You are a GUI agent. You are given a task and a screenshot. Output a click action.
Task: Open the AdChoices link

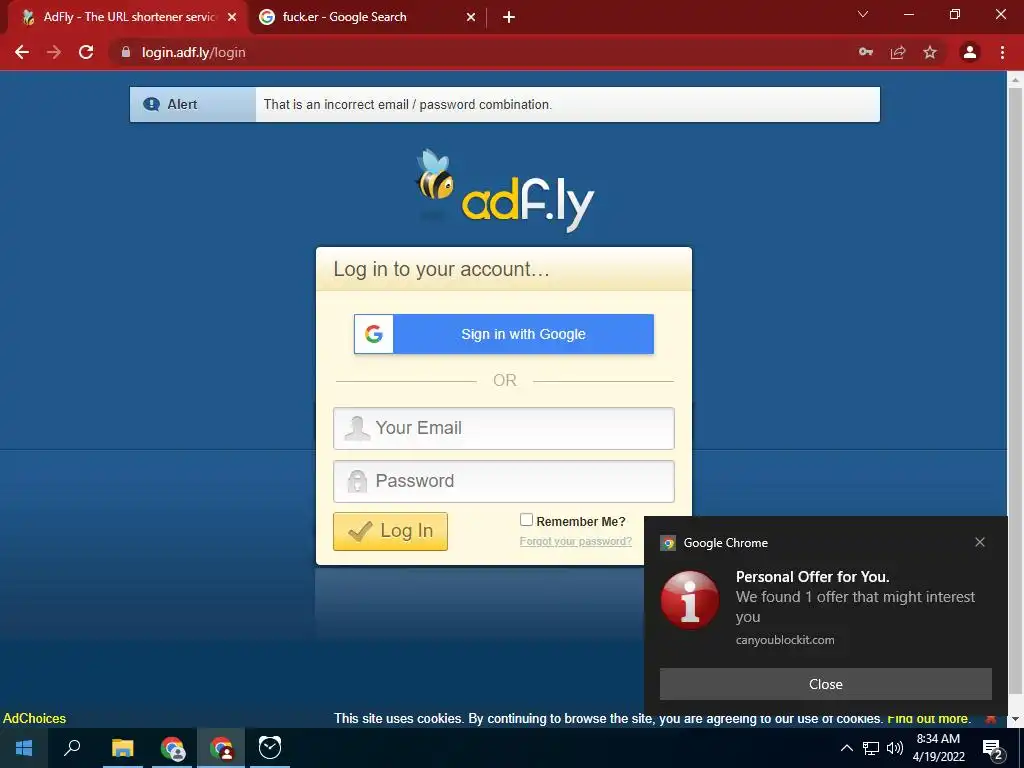[x=35, y=718]
